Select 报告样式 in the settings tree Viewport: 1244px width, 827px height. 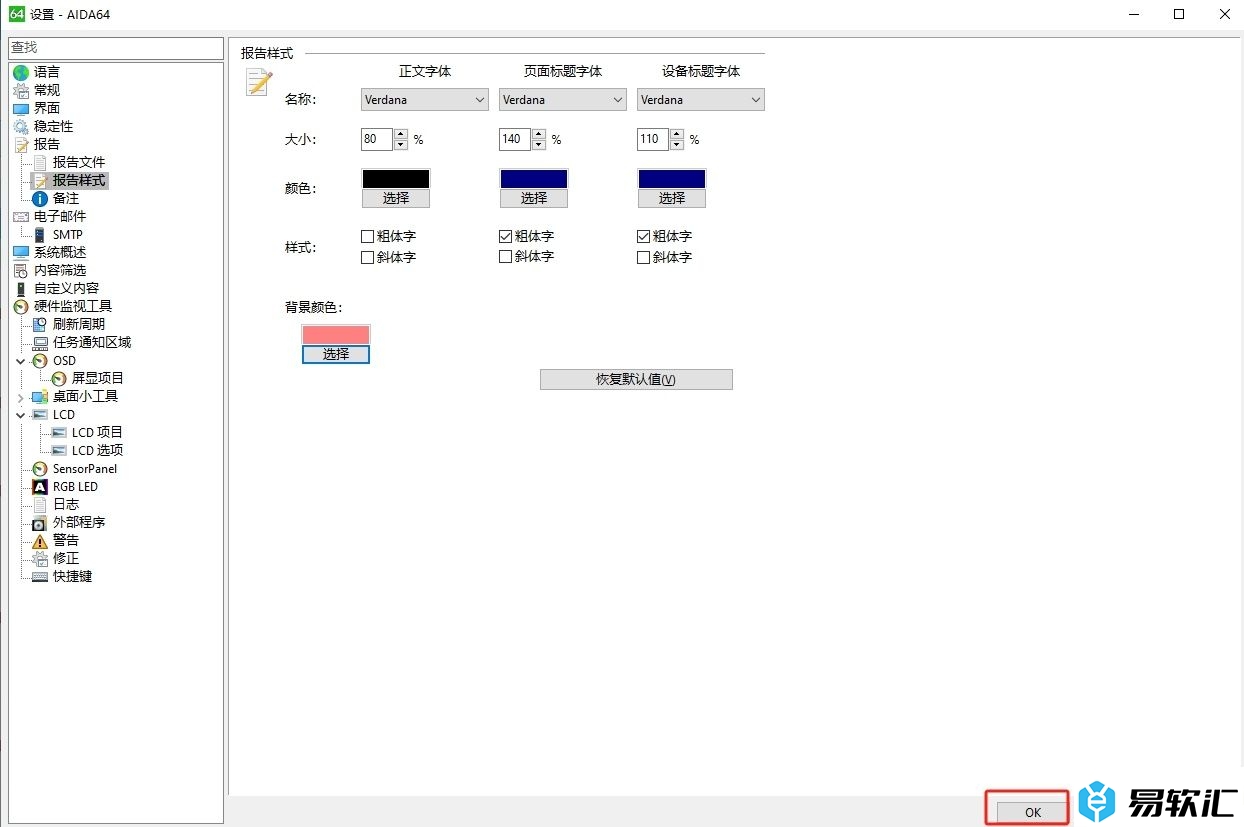click(79, 180)
